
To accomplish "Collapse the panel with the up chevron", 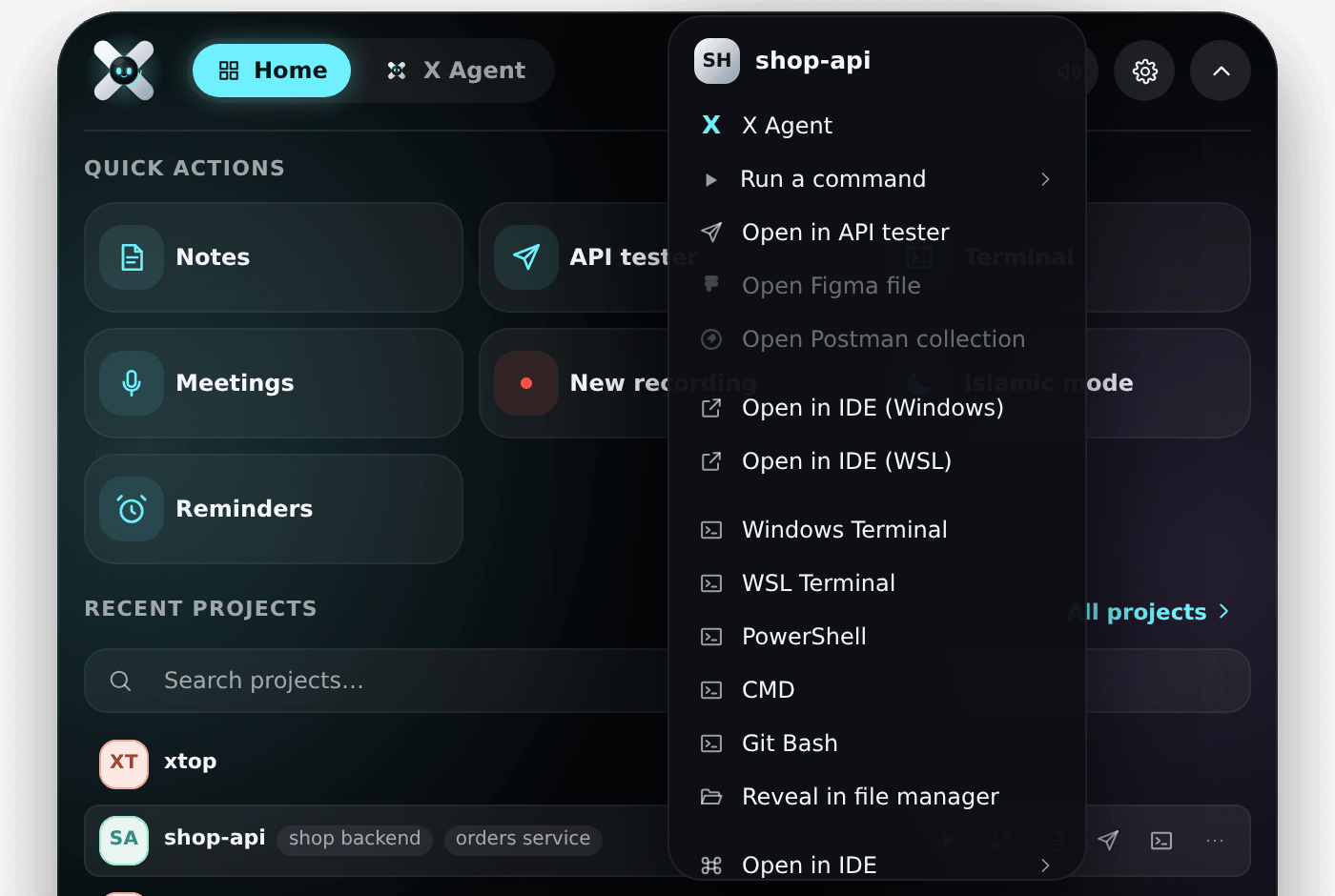I will (1221, 71).
